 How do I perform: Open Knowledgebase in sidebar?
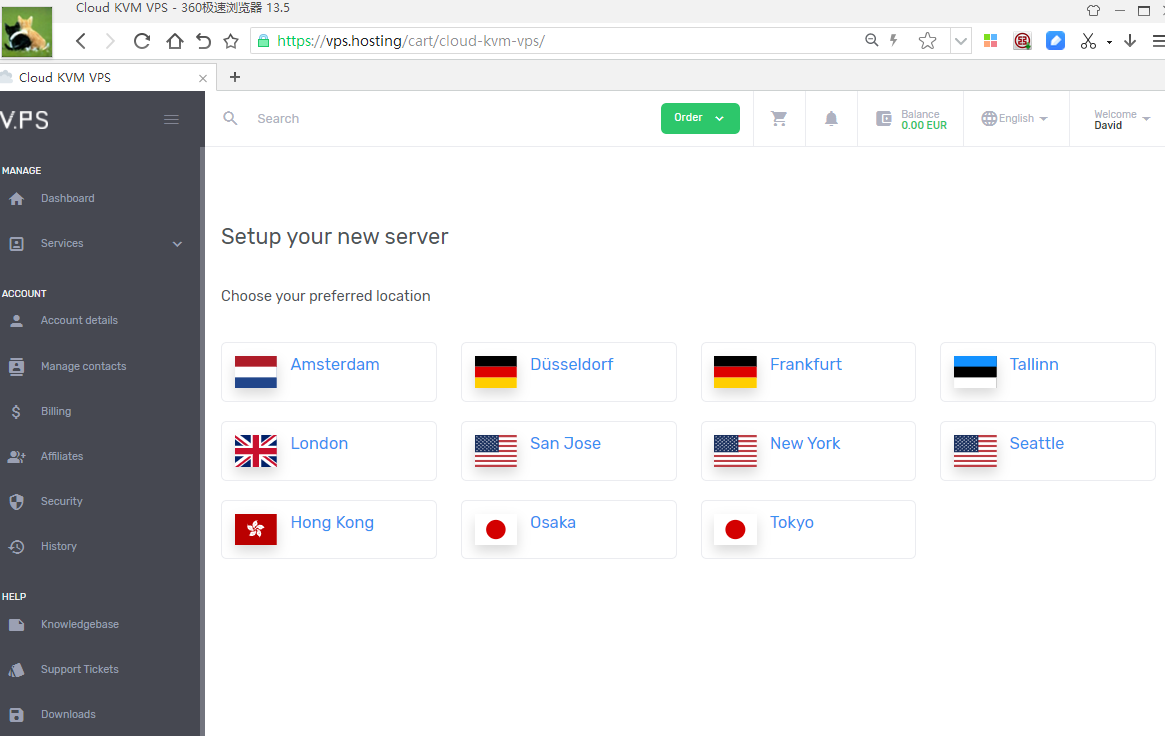[x=79, y=625]
